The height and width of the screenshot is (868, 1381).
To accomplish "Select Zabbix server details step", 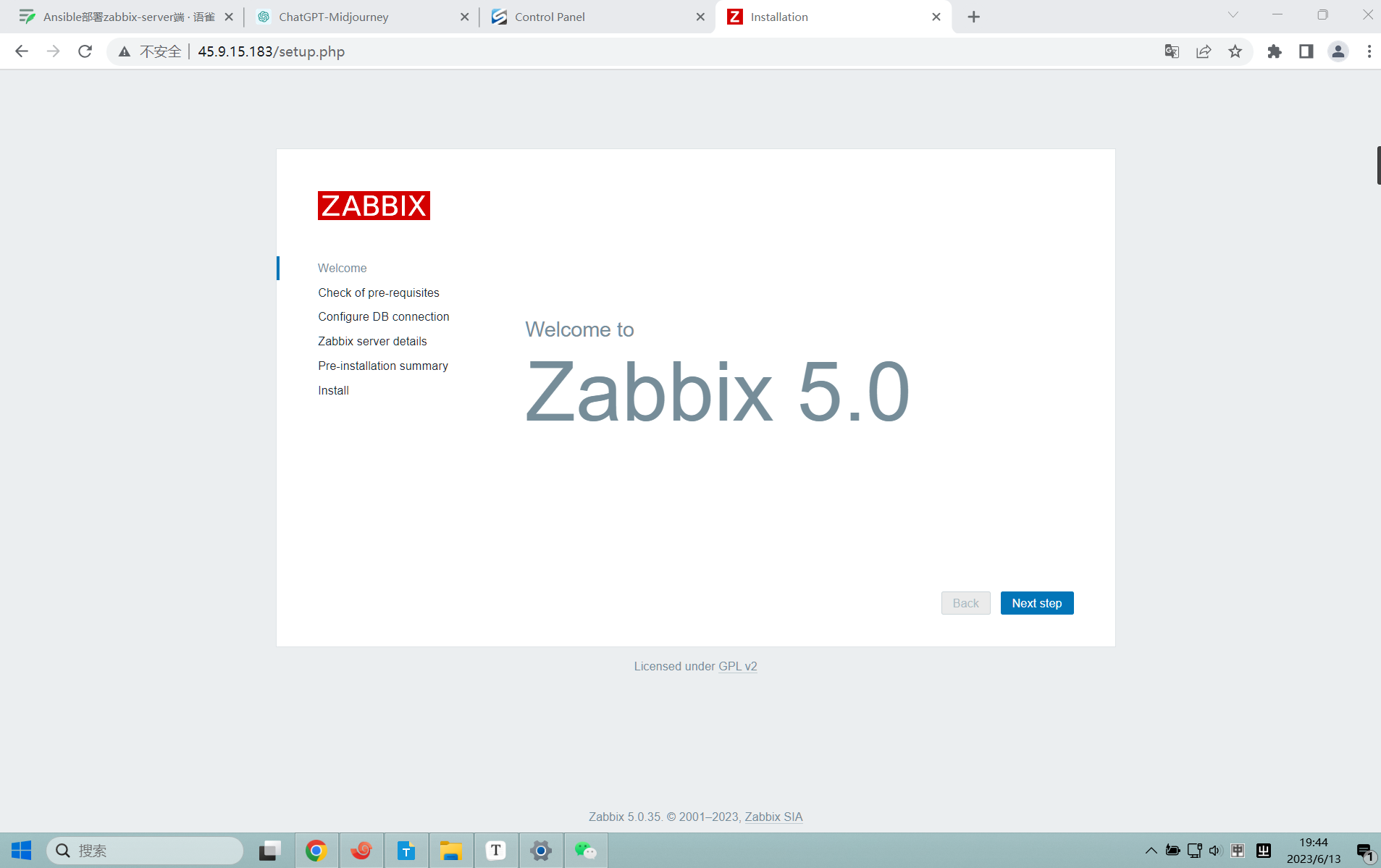I will click(372, 341).
